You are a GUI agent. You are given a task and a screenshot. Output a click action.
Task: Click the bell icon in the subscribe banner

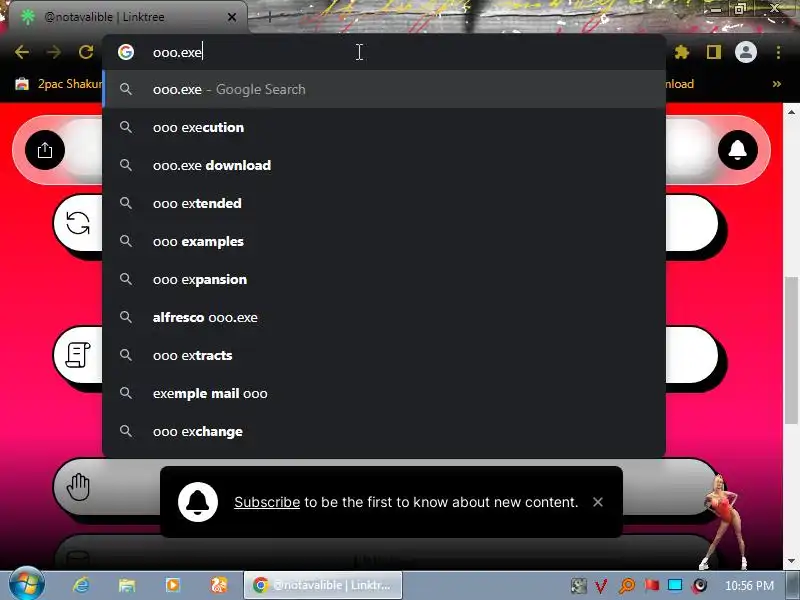[198, 502]
